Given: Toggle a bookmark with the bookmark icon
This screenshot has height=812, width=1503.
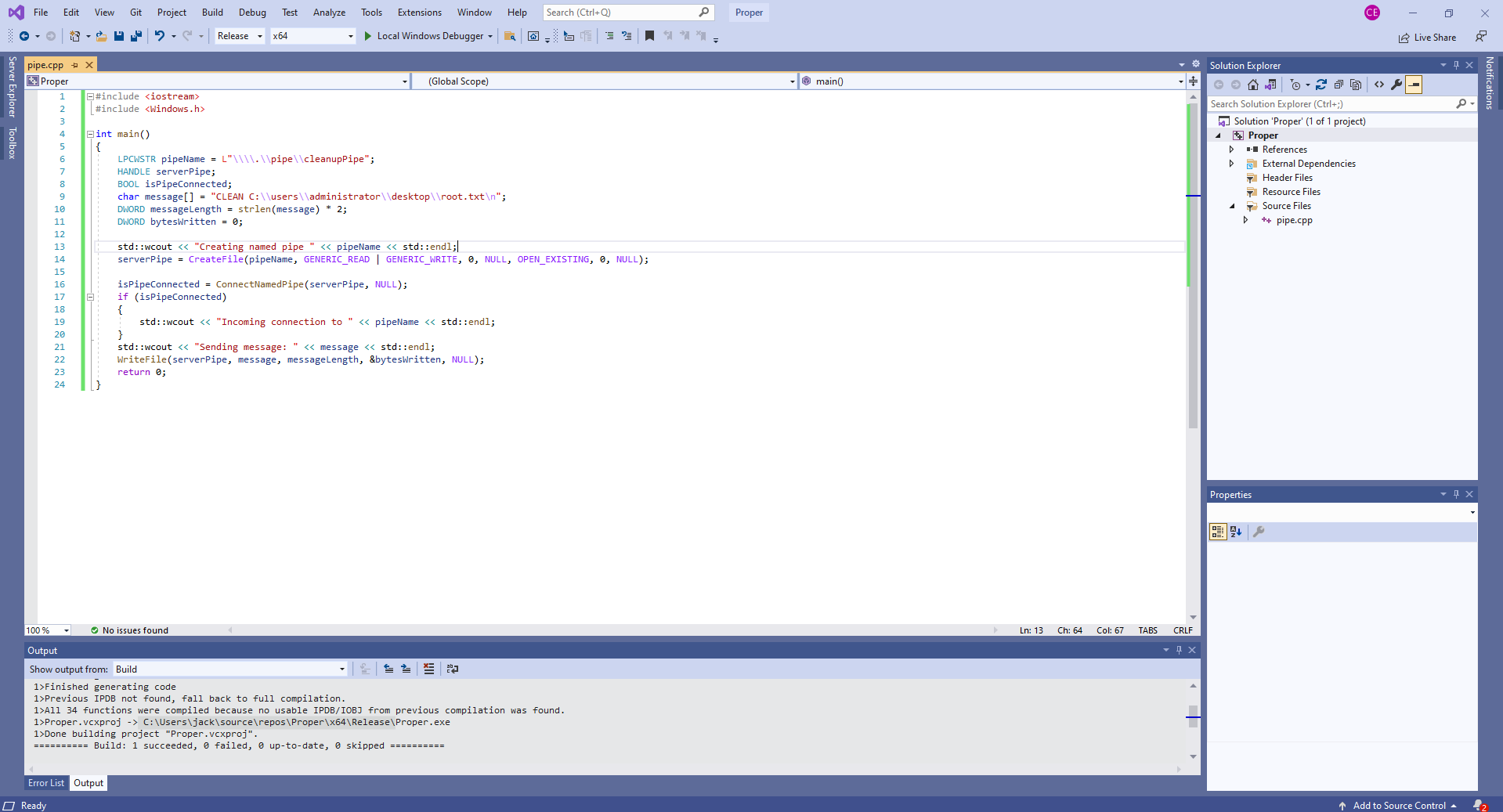Looking at the screenshot, I should 649,36.
